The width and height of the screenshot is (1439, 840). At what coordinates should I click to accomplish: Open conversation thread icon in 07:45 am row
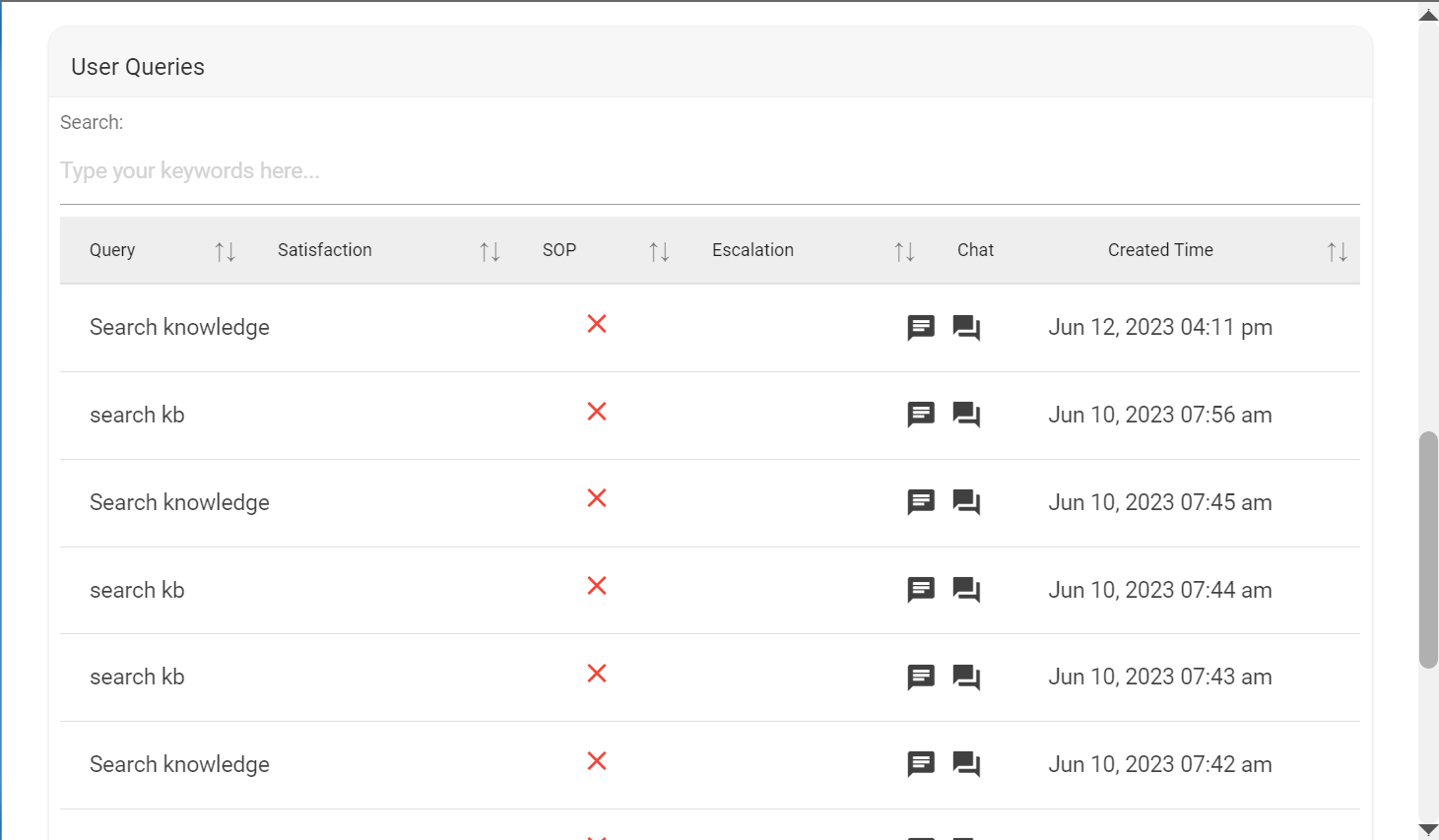(x=966, y=502)
